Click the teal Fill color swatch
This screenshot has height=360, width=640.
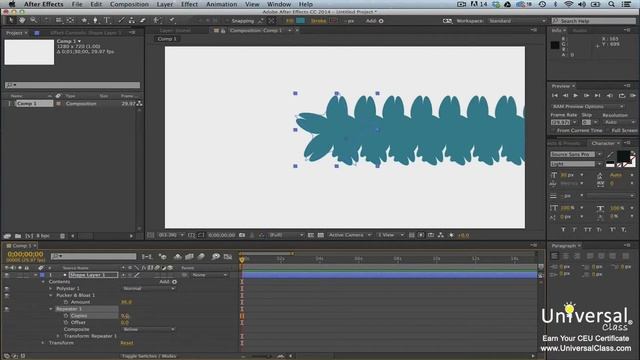coord(300,21)
